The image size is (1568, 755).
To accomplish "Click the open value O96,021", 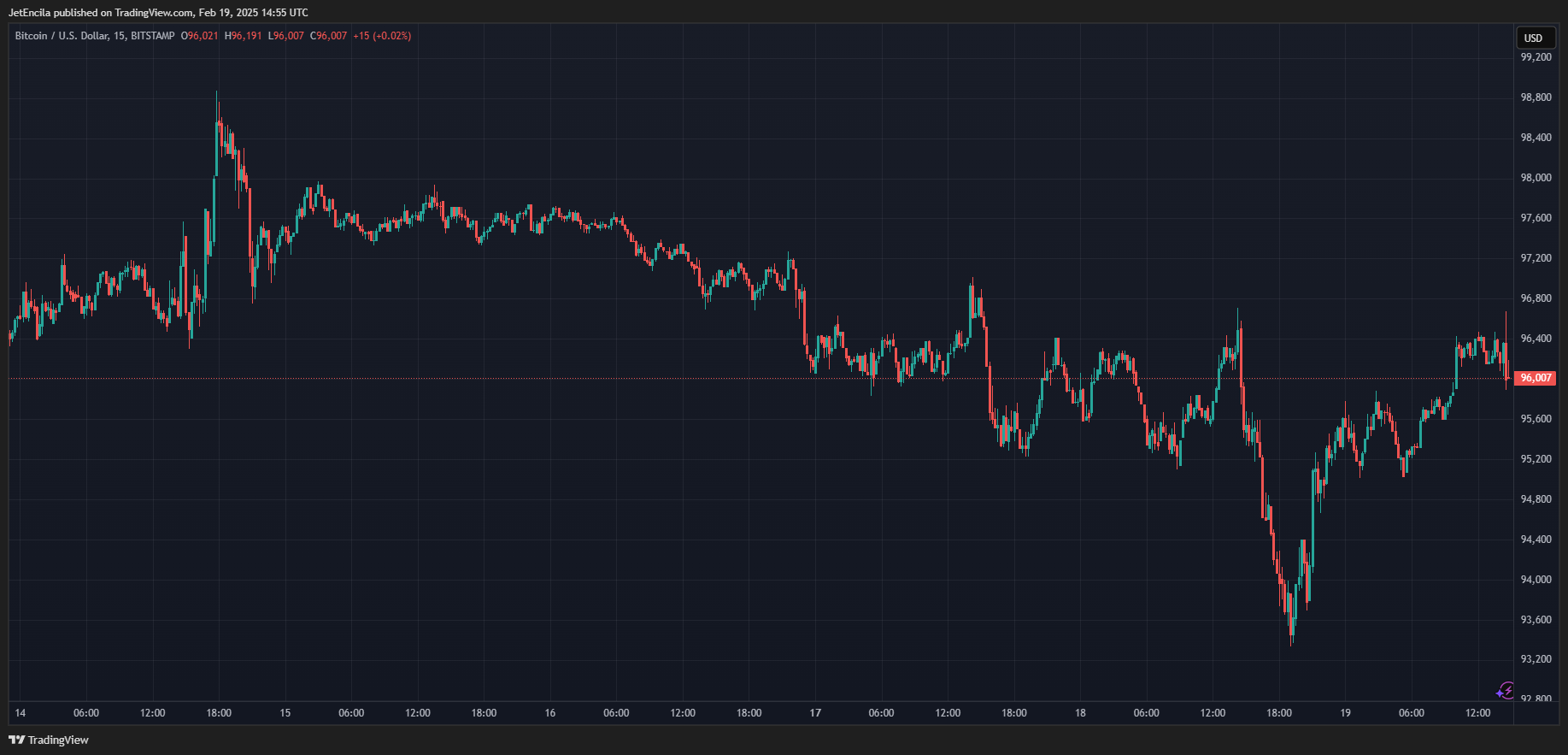I will tap(200, 36).
